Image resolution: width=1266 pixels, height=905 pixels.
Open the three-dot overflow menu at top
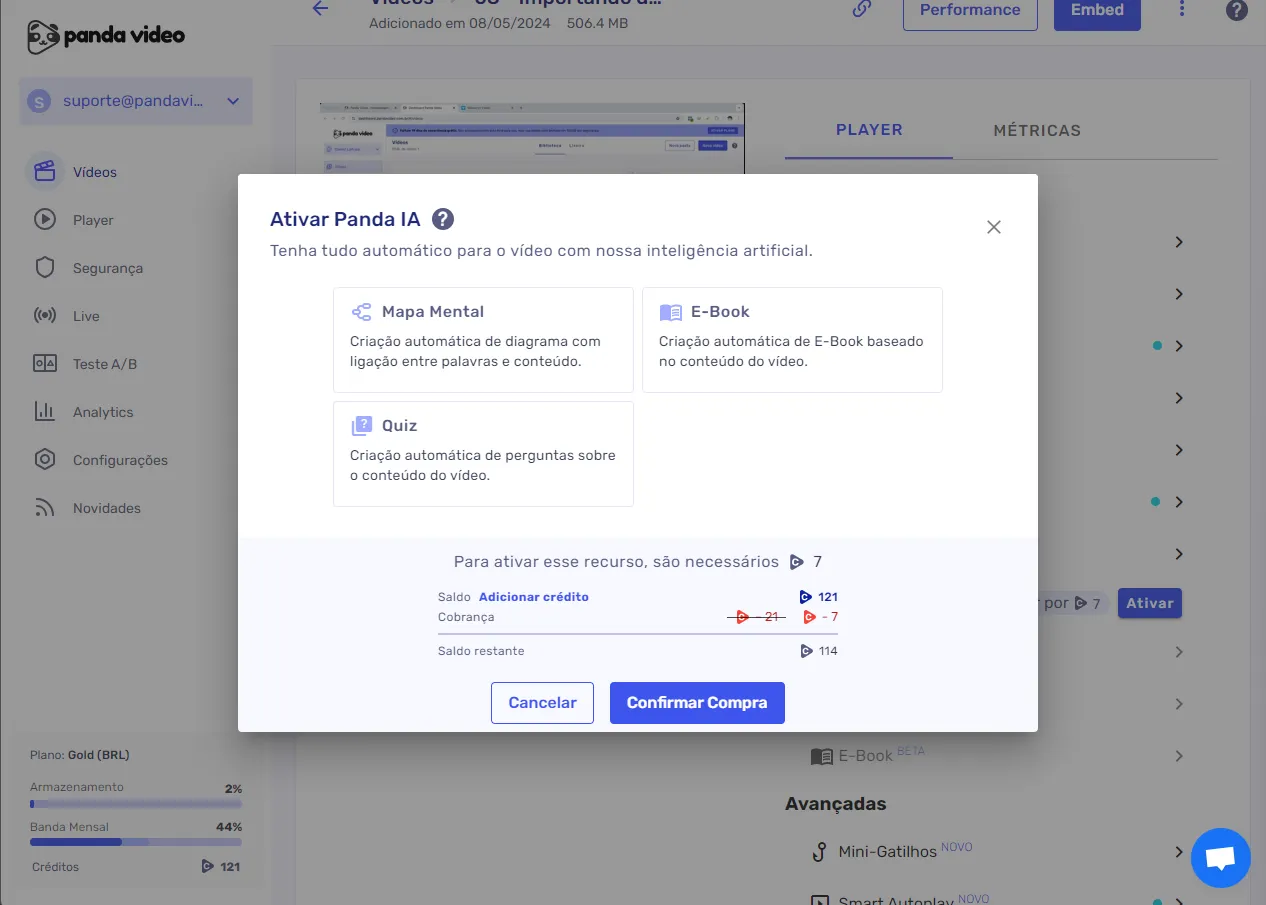pyautogui.click(x=1181, y=9)
